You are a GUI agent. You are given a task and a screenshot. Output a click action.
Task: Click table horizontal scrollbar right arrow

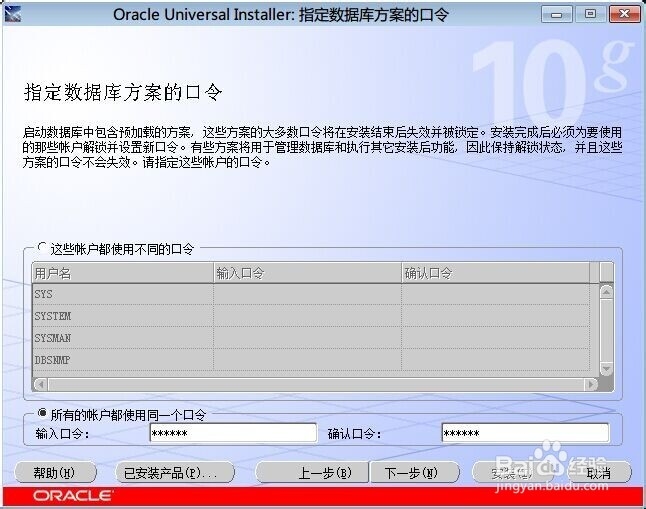[x=592, y=385]
